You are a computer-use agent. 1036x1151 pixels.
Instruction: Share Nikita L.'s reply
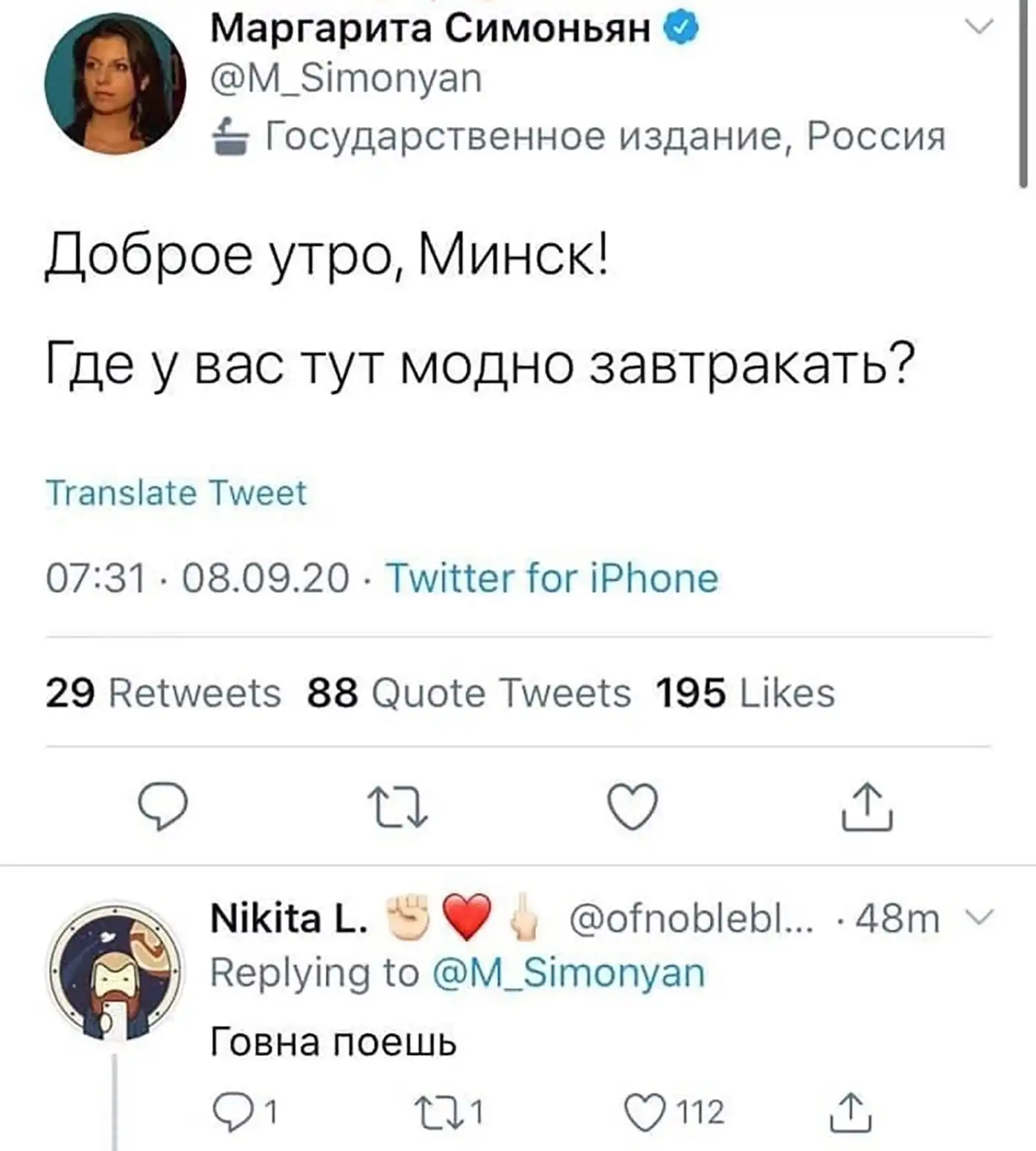pos(850,1112)
